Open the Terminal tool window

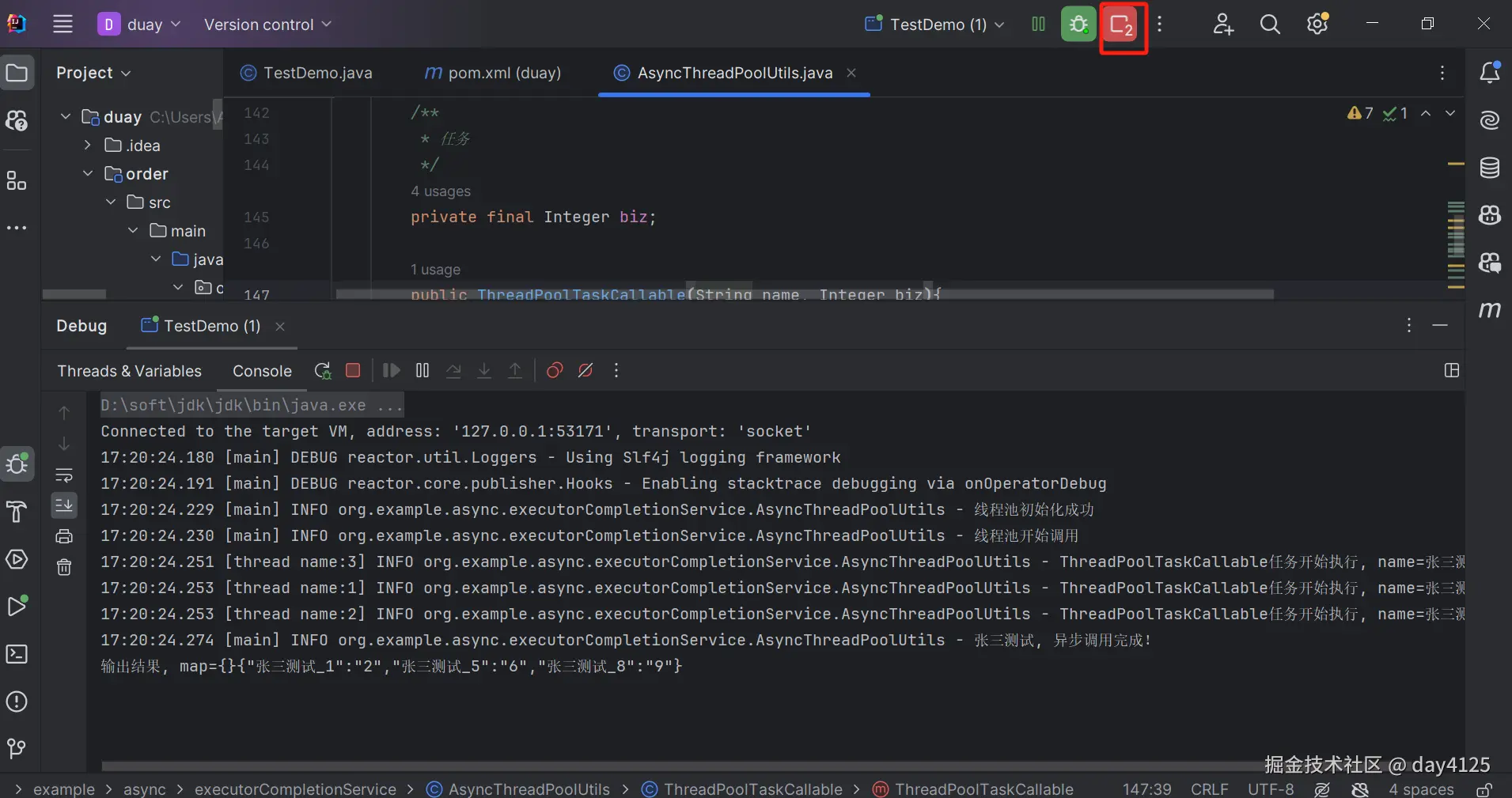tap(17, 654)
